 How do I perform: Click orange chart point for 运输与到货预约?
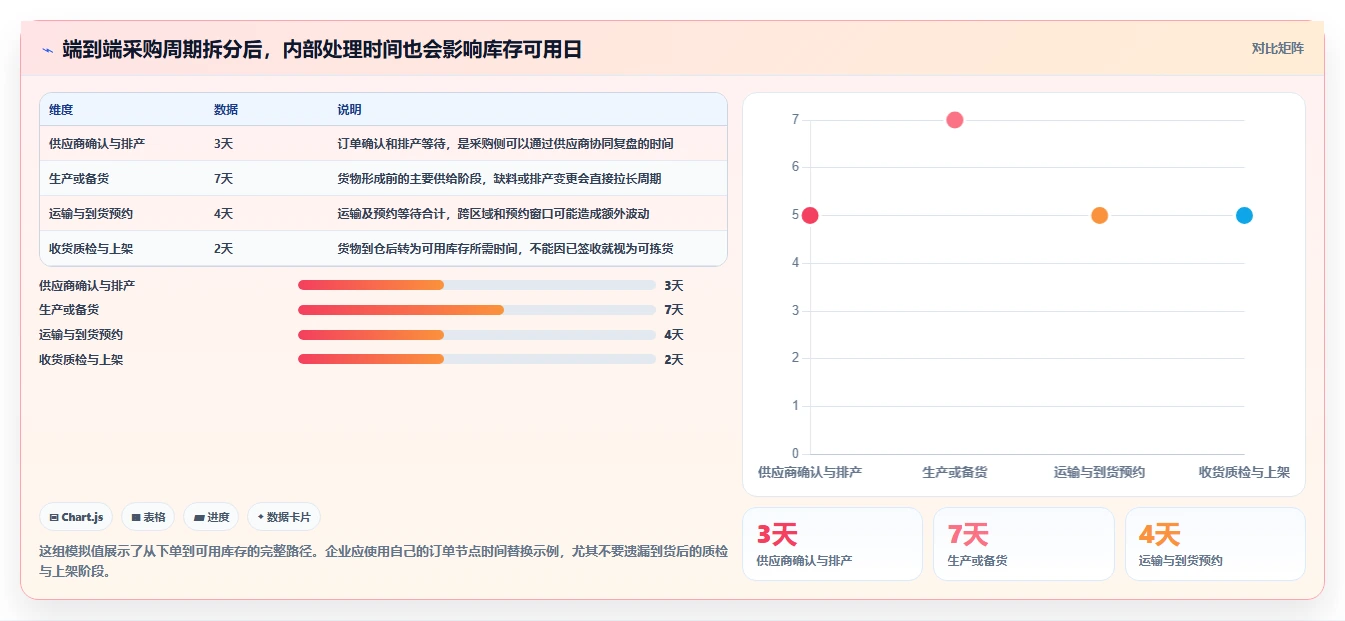pyautogui.click(x=1100, y=215)
